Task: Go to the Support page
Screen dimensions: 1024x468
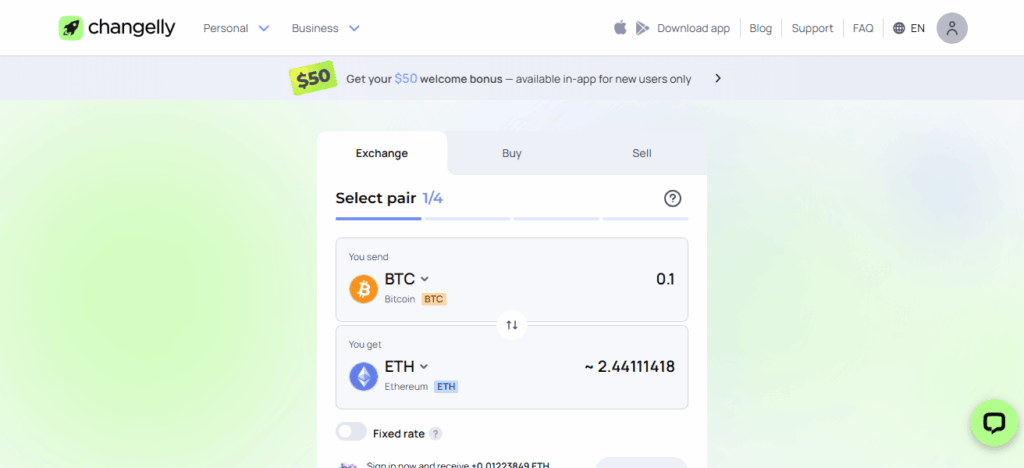Action: coord(812,28)
